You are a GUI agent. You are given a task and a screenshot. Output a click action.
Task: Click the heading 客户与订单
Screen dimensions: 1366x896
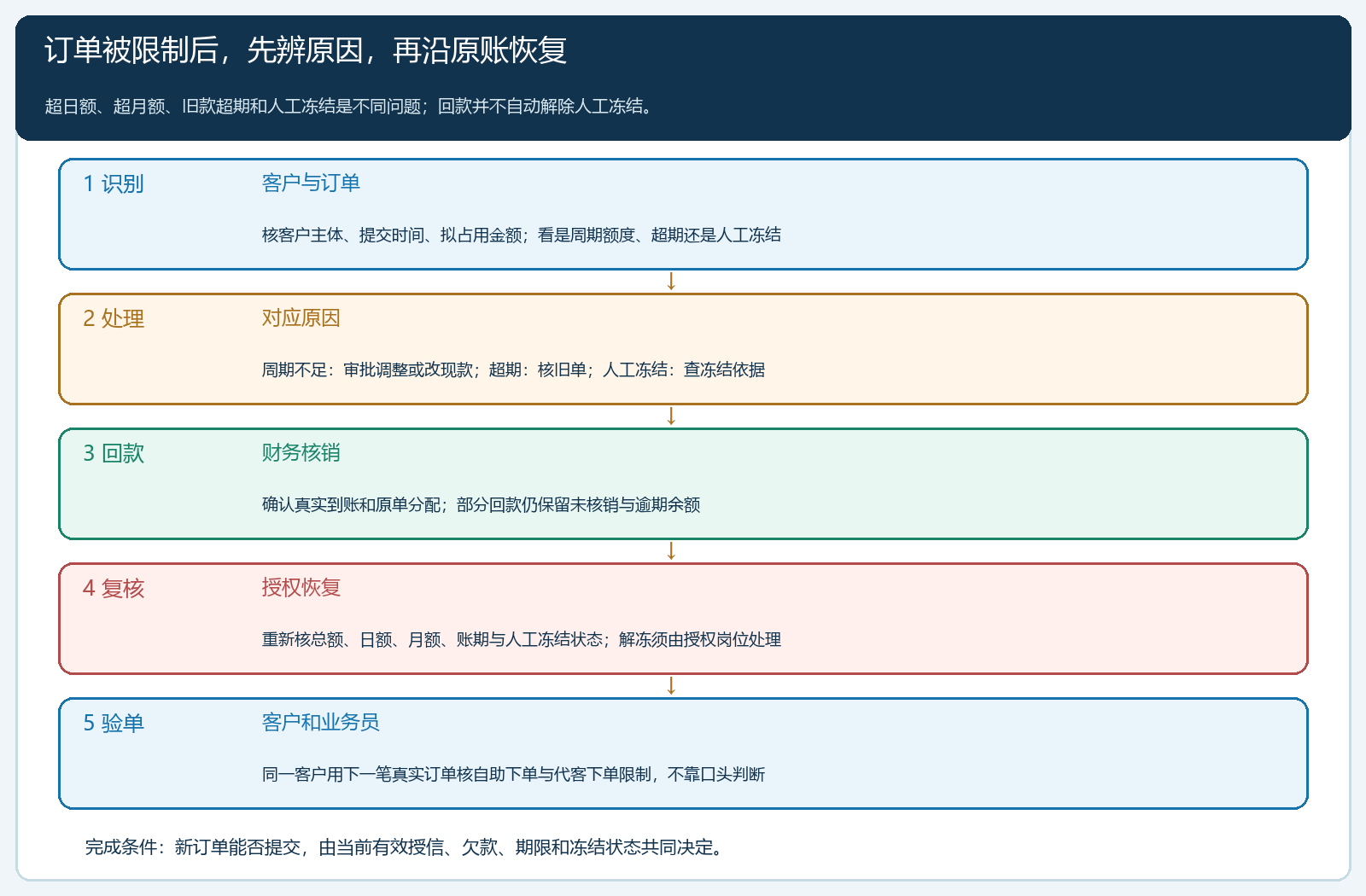[x=311, y=183]
